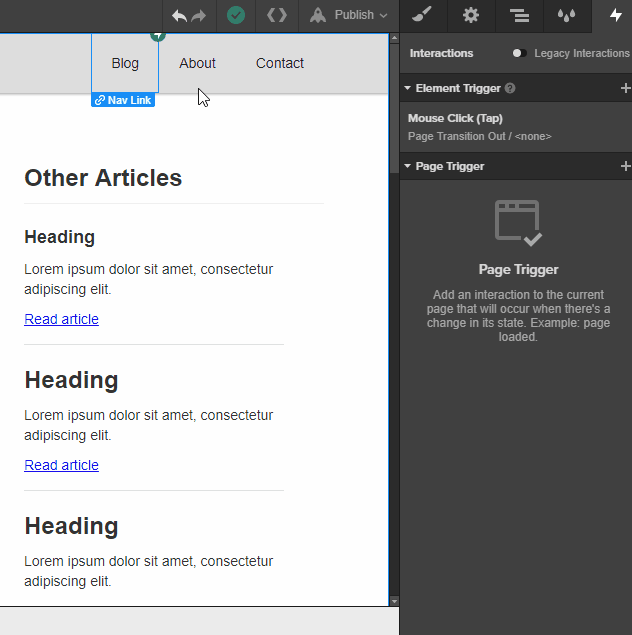The image size is (632, 635).
Task: Open the Style Manager droplets tab
Action: pyautogui.click(x=566, y=15)
